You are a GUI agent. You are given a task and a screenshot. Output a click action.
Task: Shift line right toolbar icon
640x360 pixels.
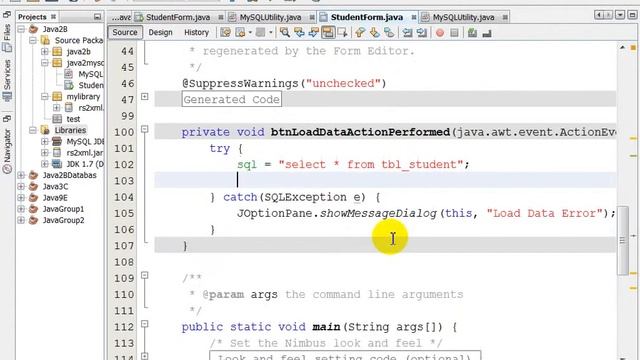[422, 33]
